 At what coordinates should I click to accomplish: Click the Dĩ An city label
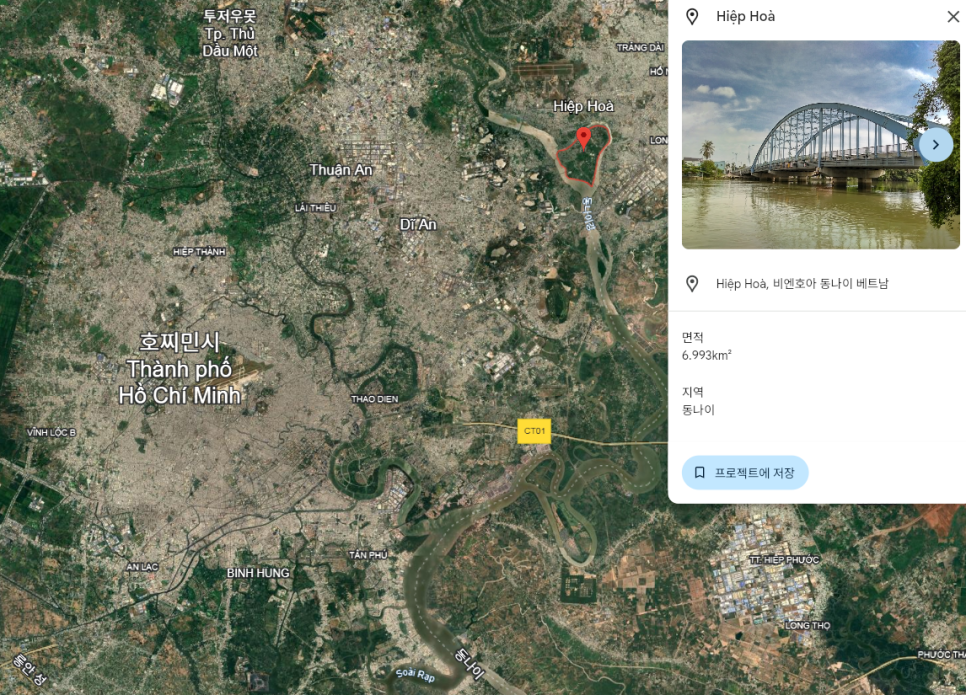click(x=418, y=224)
